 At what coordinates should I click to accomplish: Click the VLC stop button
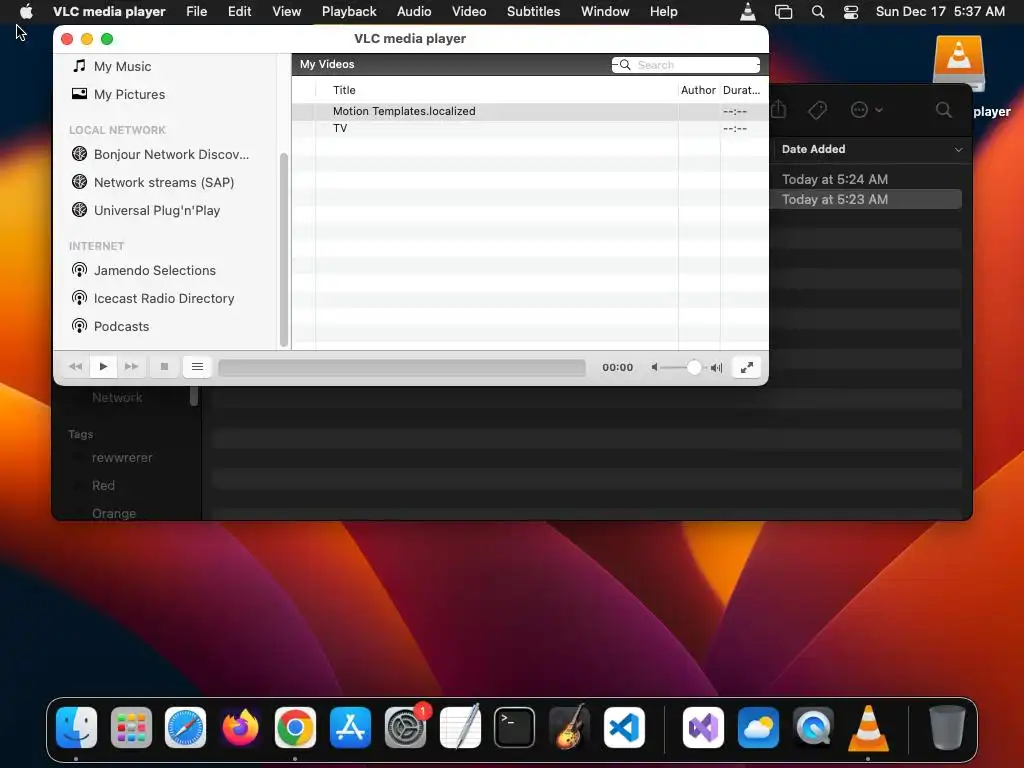(x=165, y=367)
